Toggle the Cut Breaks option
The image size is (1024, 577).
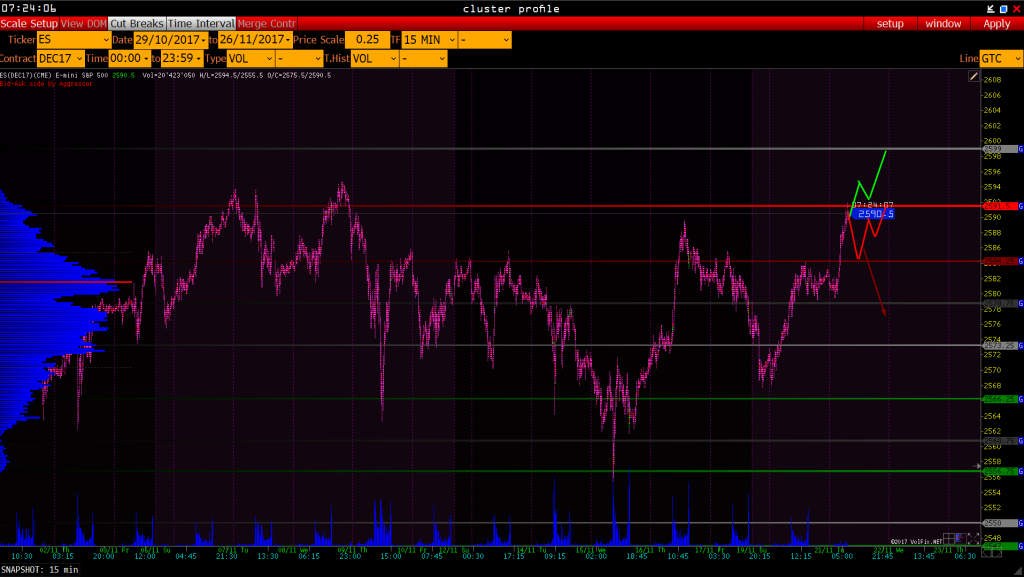coord(136,23)
